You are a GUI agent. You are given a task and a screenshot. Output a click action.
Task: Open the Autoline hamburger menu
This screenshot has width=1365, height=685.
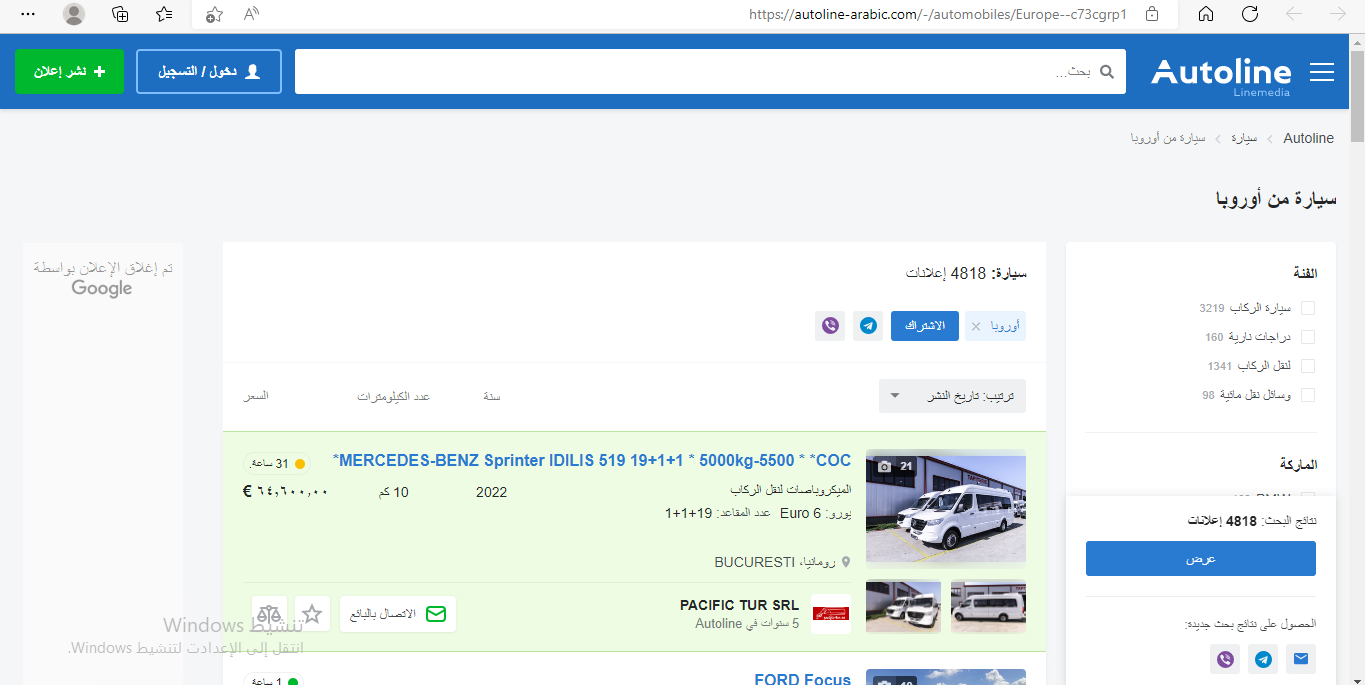point(1322,72)
